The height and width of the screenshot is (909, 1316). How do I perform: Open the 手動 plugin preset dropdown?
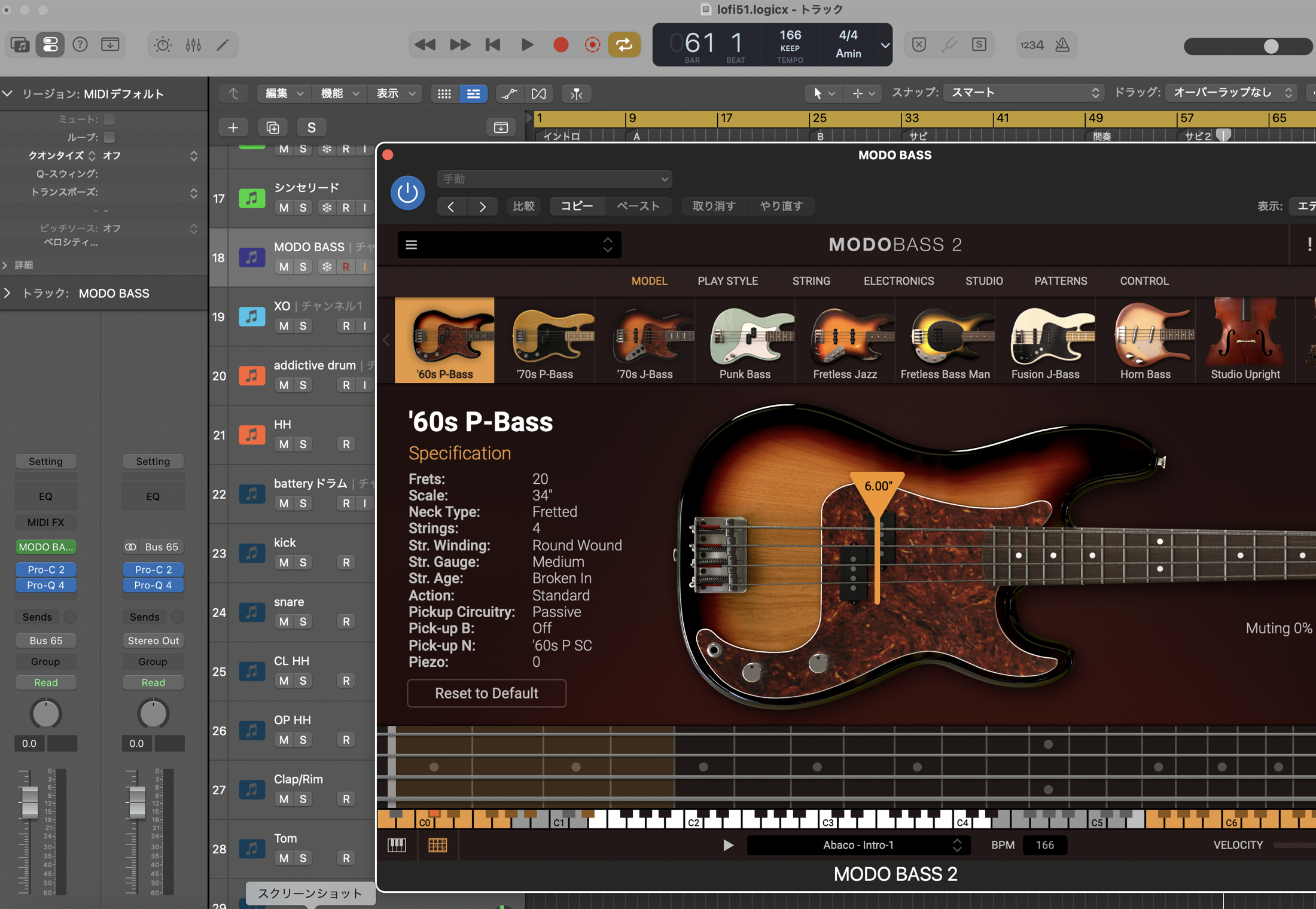click(555, 179)
